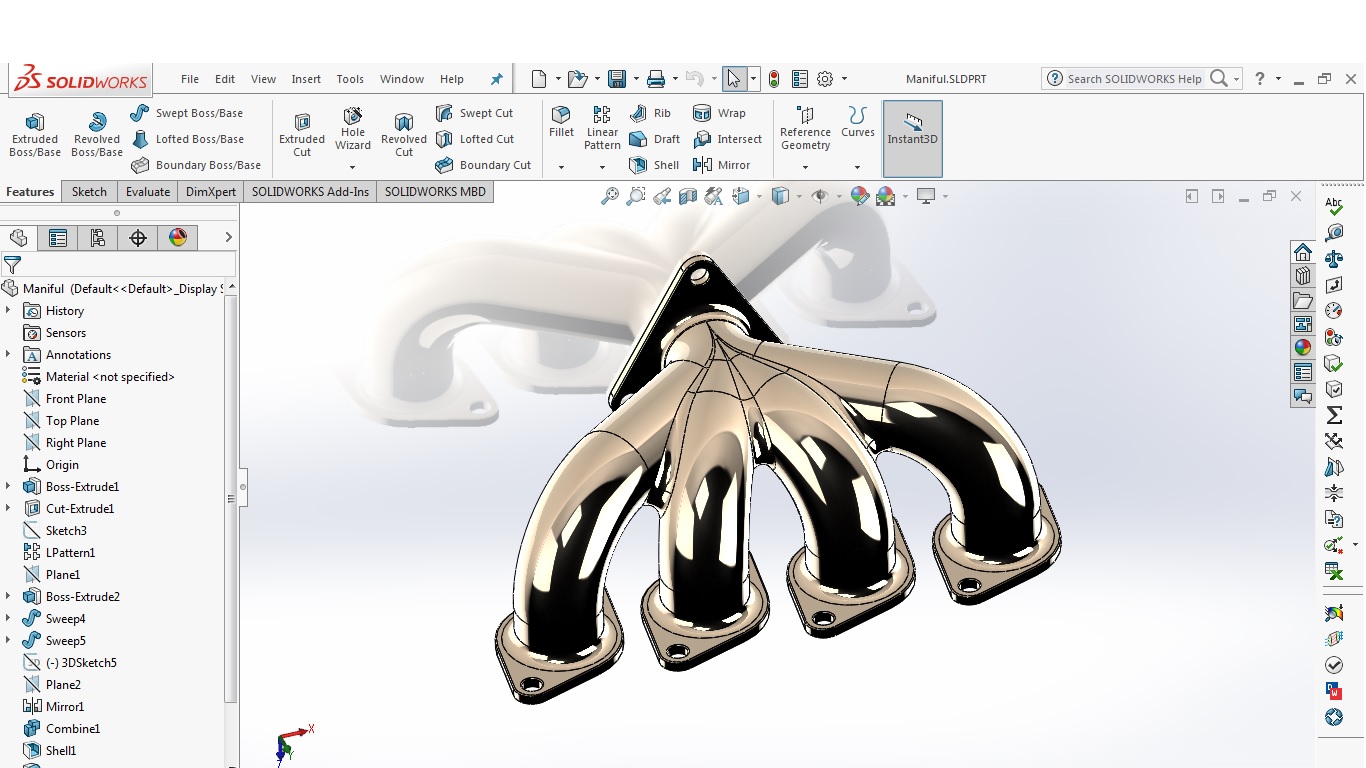Switch to the Sketch tab
The width and height of the screenshot is (1366, 768).
[x=89, y=191]
